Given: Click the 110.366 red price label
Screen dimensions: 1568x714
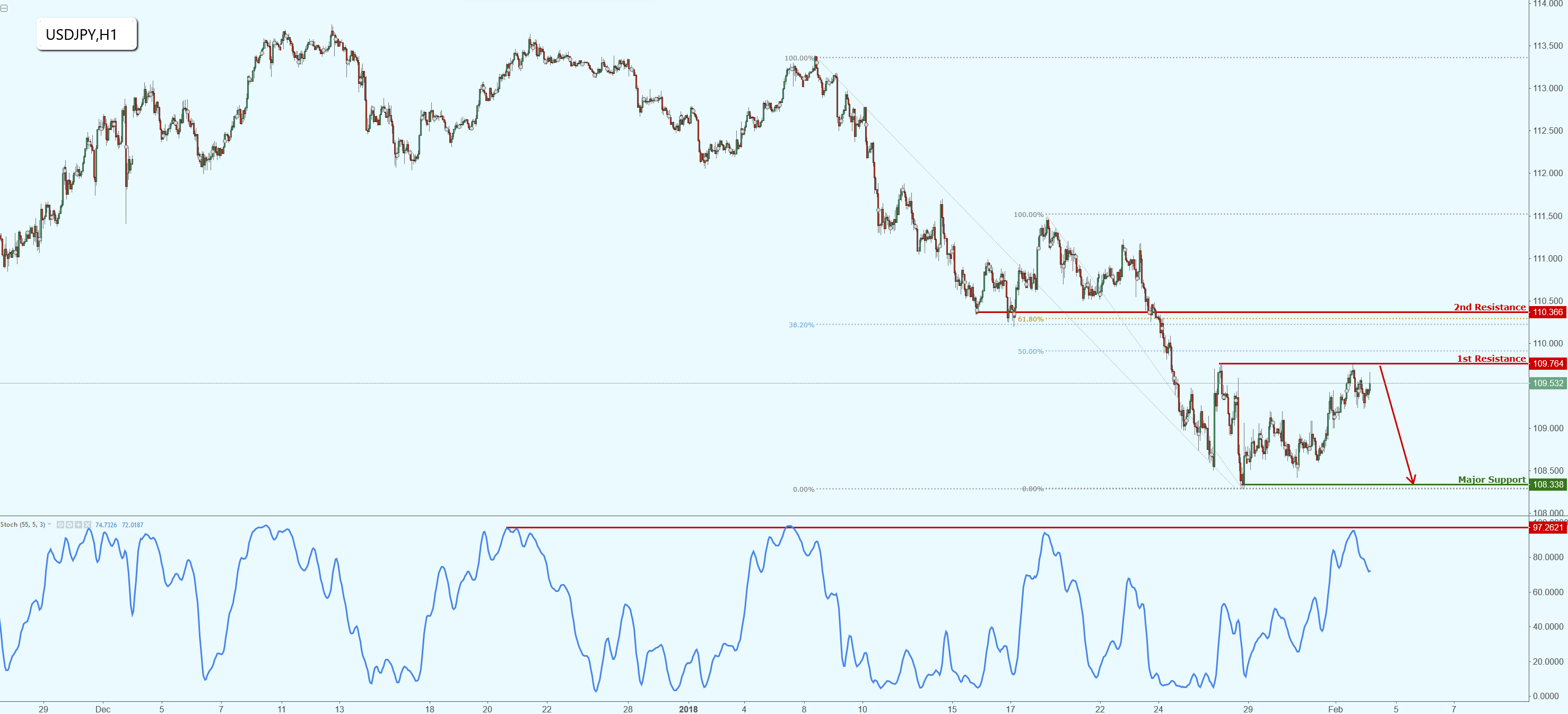Looking at the screenshot, I should coord(1548,312).
